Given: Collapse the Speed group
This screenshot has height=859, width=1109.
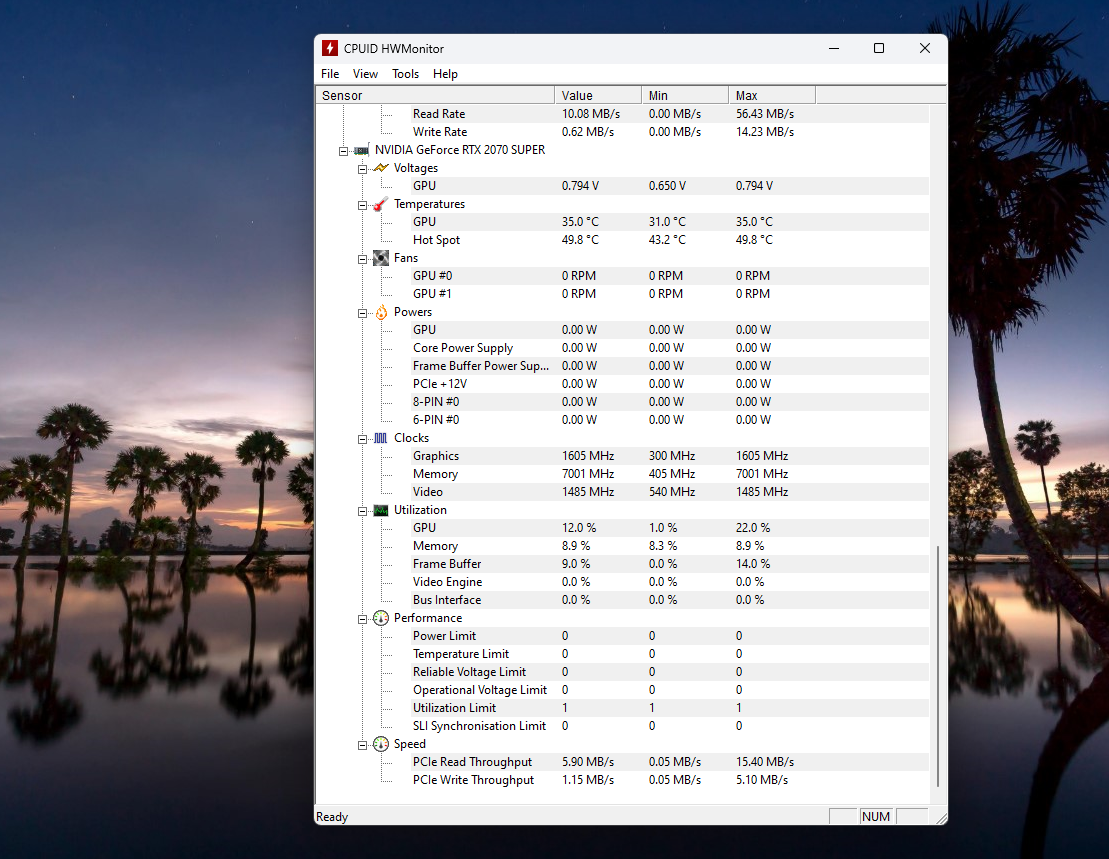Looking at the screenshot, I should point(362,744).
